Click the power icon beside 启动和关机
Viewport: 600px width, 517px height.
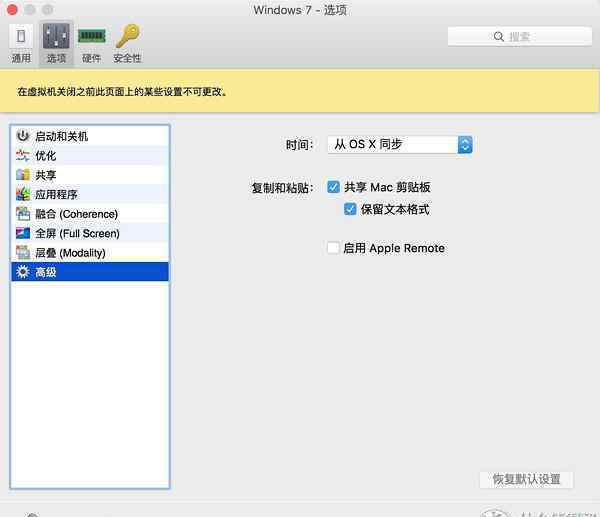23,136
